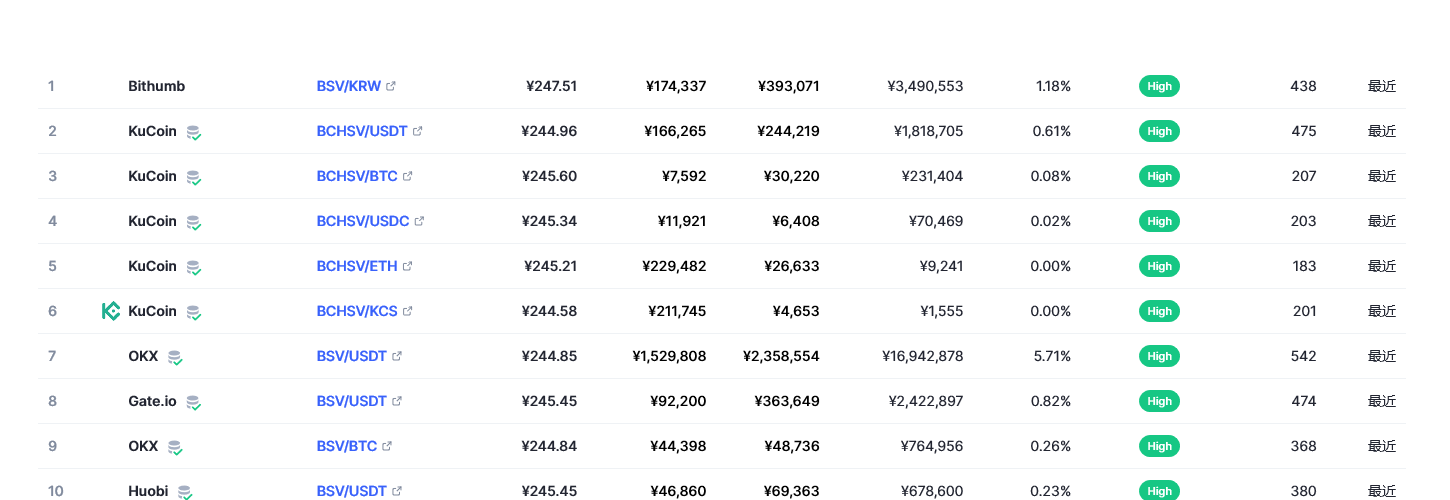Open the Bithumb exchange page
Viewport: 1450px width, 500px height.
[156, 86]
